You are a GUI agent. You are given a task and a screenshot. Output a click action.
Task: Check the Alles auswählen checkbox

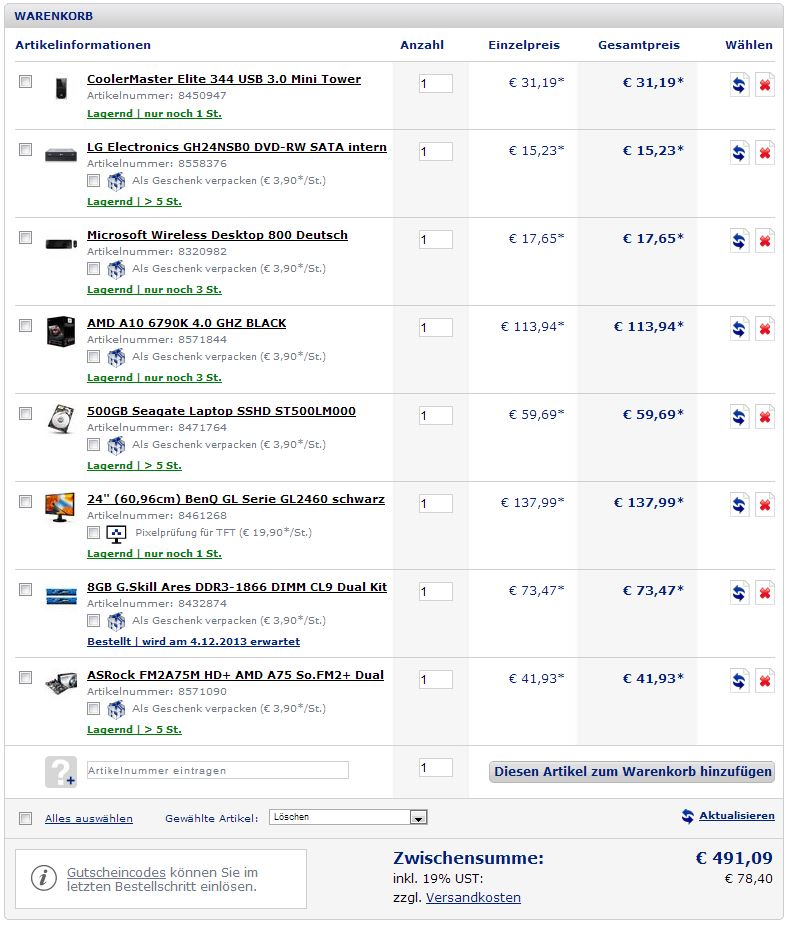tap(25, 819)
